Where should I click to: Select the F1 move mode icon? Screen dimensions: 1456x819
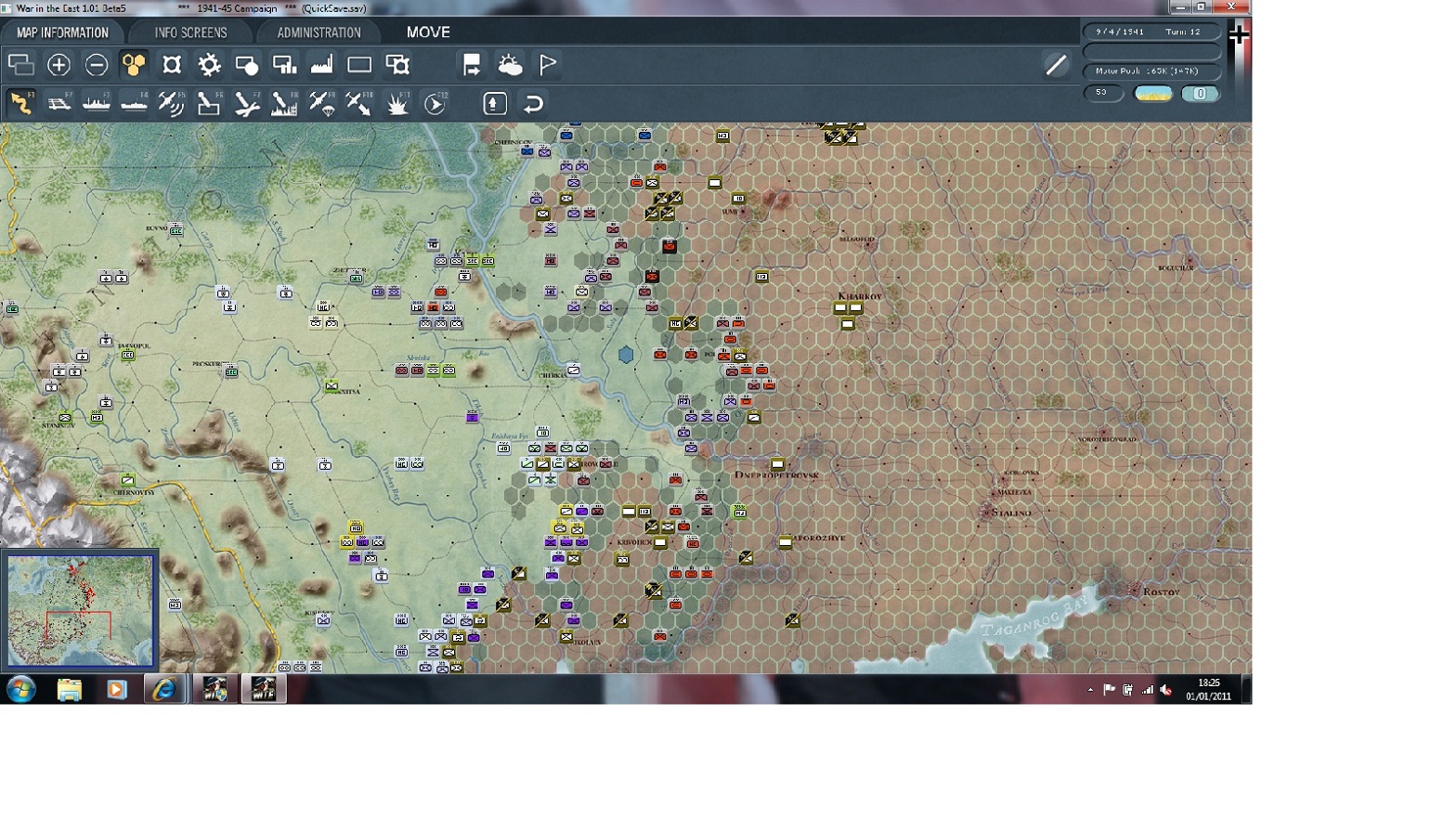tap(20, 103)
